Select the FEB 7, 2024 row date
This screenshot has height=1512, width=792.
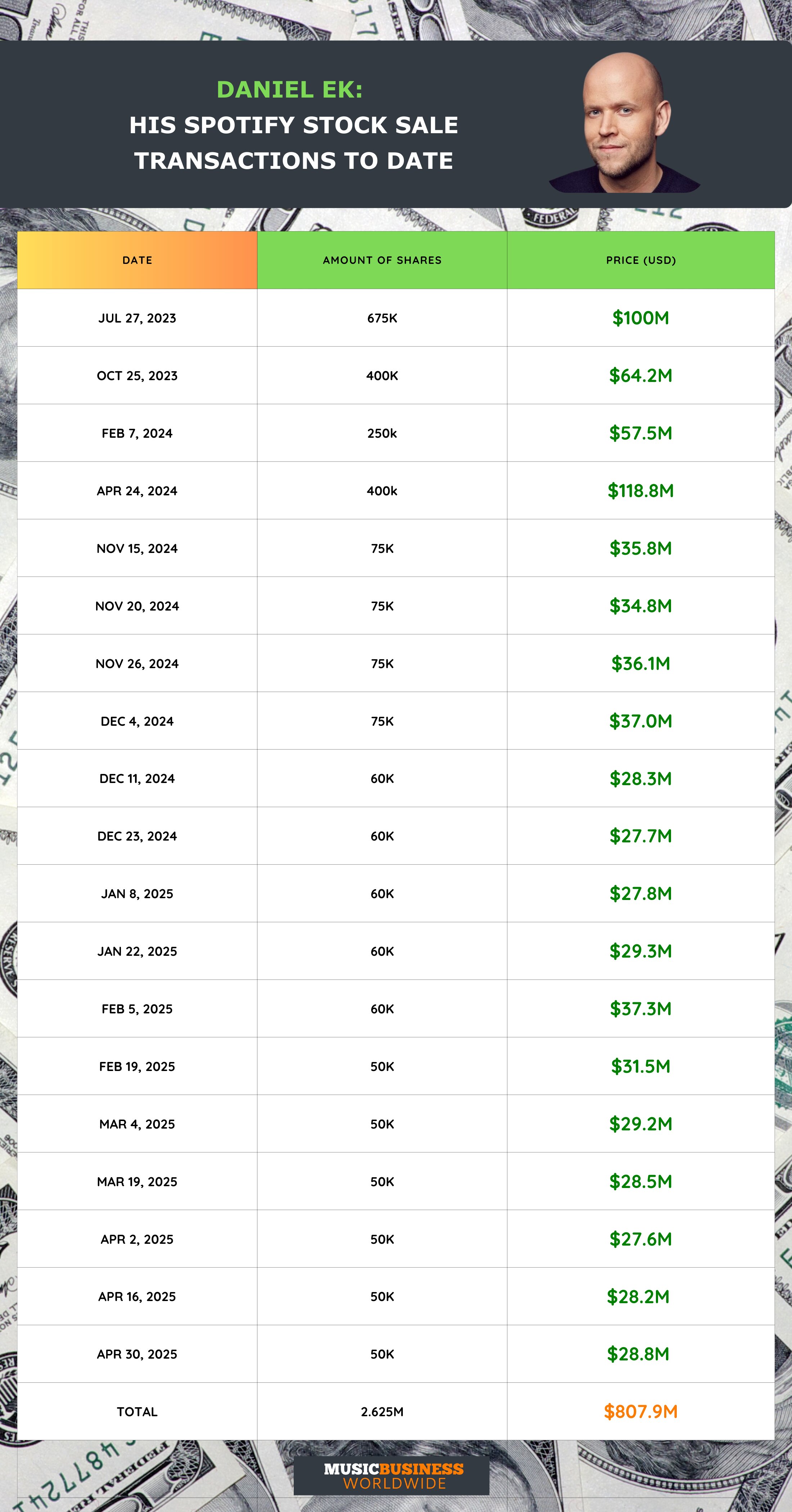click(x=137, y=433)
